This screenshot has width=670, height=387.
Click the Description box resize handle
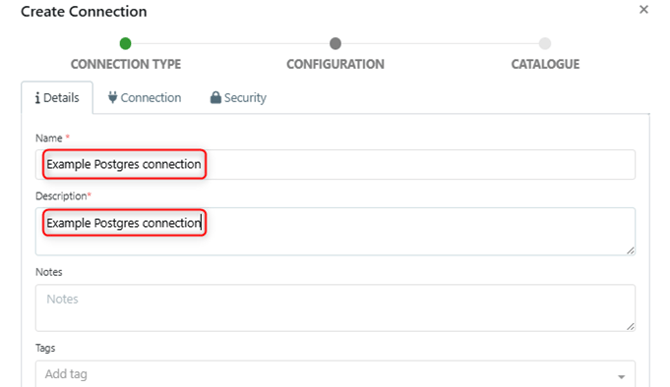631,251
